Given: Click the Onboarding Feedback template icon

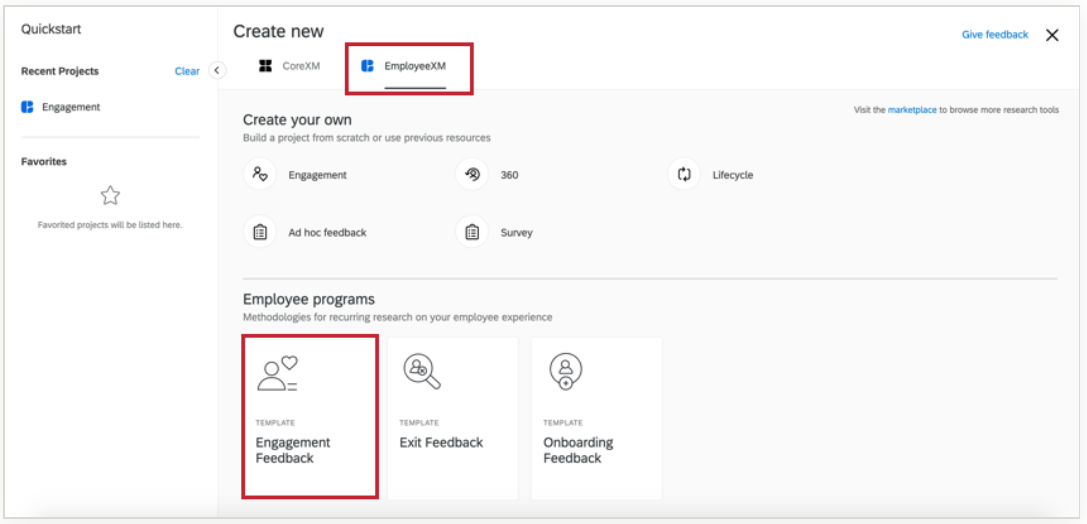Looking at the screenshot, I should [566, 372].
